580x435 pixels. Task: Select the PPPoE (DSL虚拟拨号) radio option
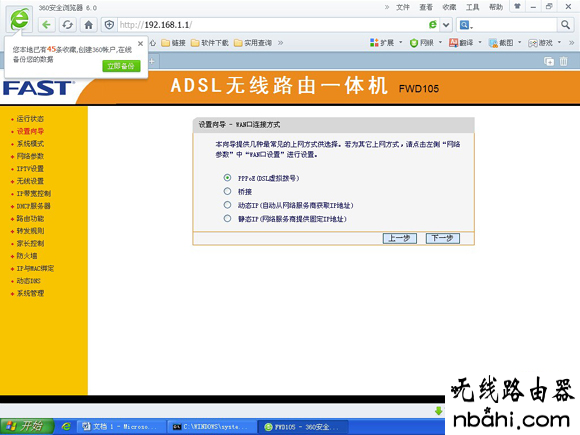click(x=227, y=178)
